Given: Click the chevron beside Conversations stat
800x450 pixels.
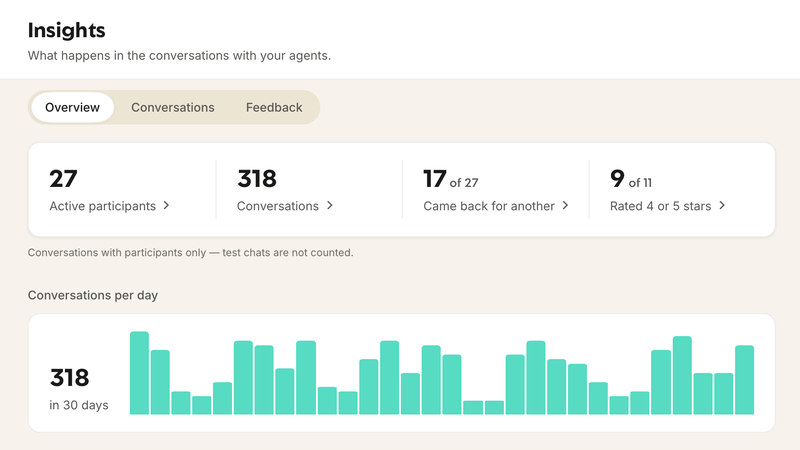Looking at the screenshot, I should point(330,205).
